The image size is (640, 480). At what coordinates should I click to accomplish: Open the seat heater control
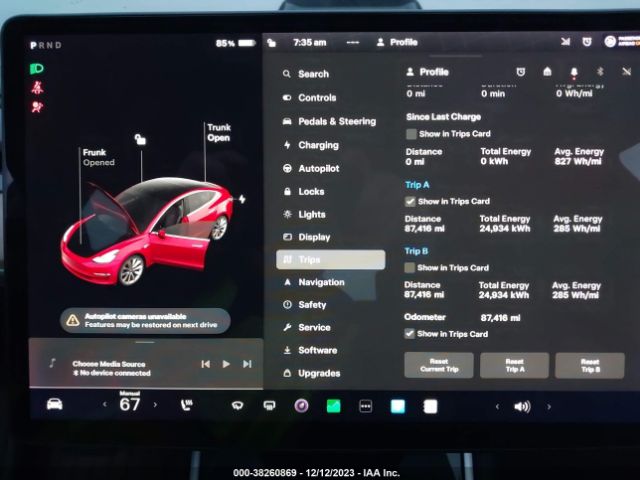pyautogui.click(x=186, y=406)
